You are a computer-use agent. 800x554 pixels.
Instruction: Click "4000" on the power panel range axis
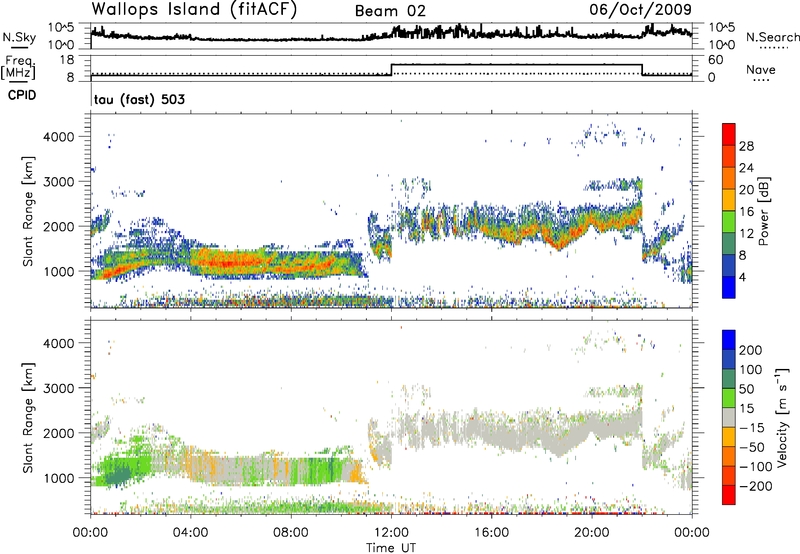58,137
